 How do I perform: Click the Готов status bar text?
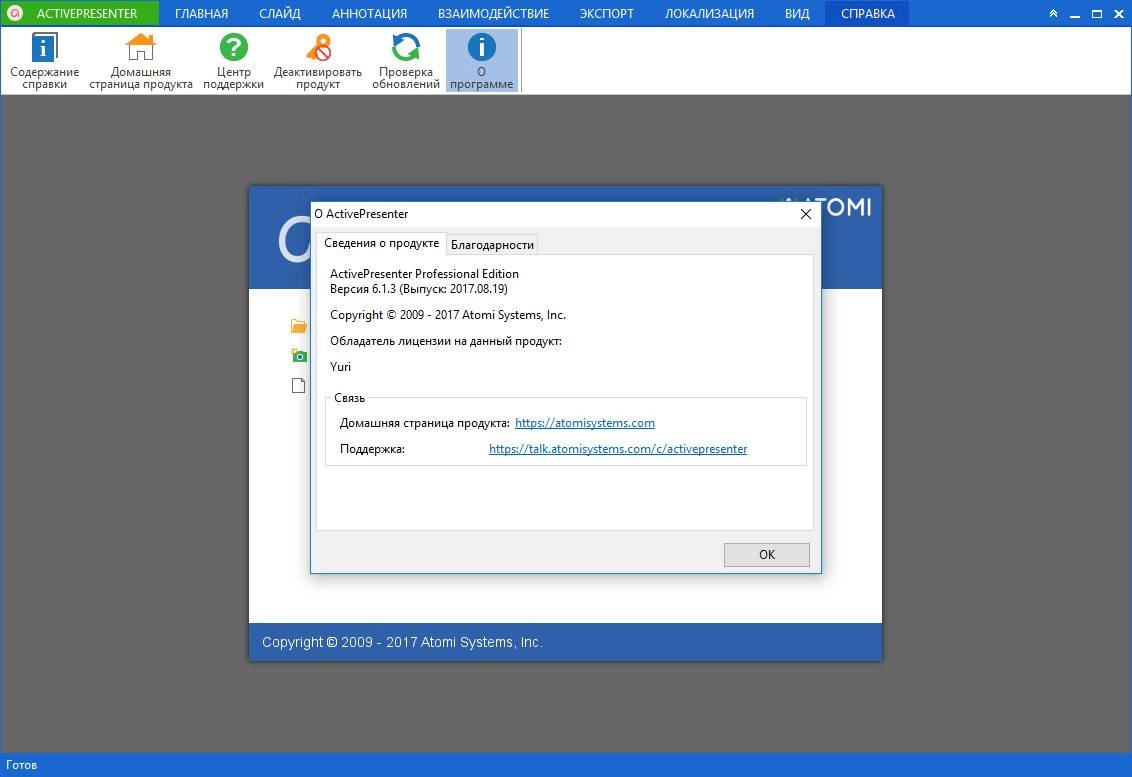pos(21,765)
